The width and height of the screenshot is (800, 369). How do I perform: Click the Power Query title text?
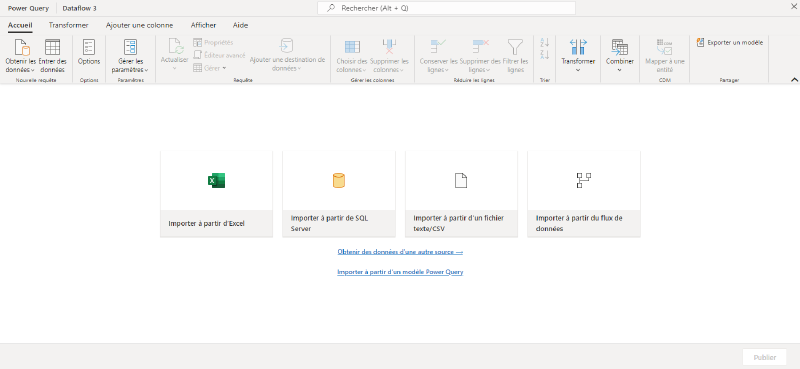tap(29, 8)
